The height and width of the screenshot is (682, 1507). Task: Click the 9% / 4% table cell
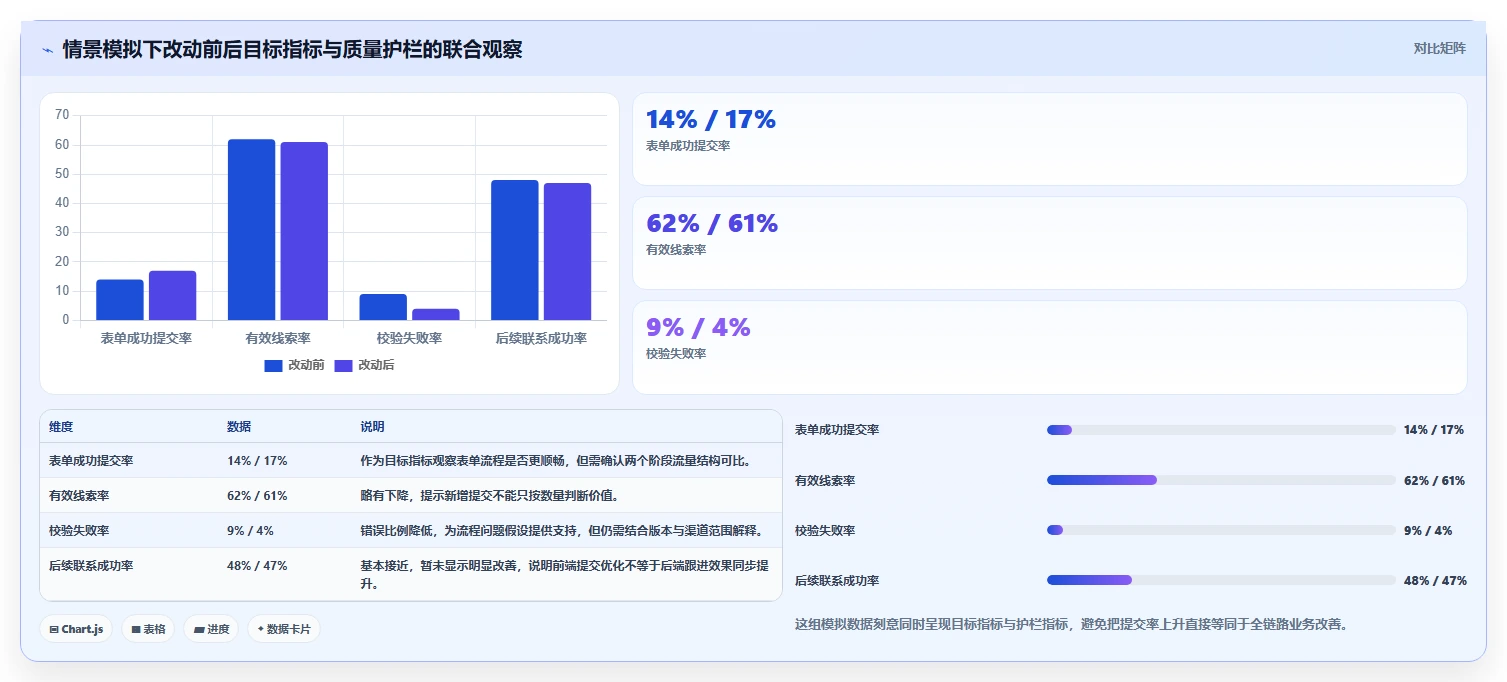(x=250, y=531)
